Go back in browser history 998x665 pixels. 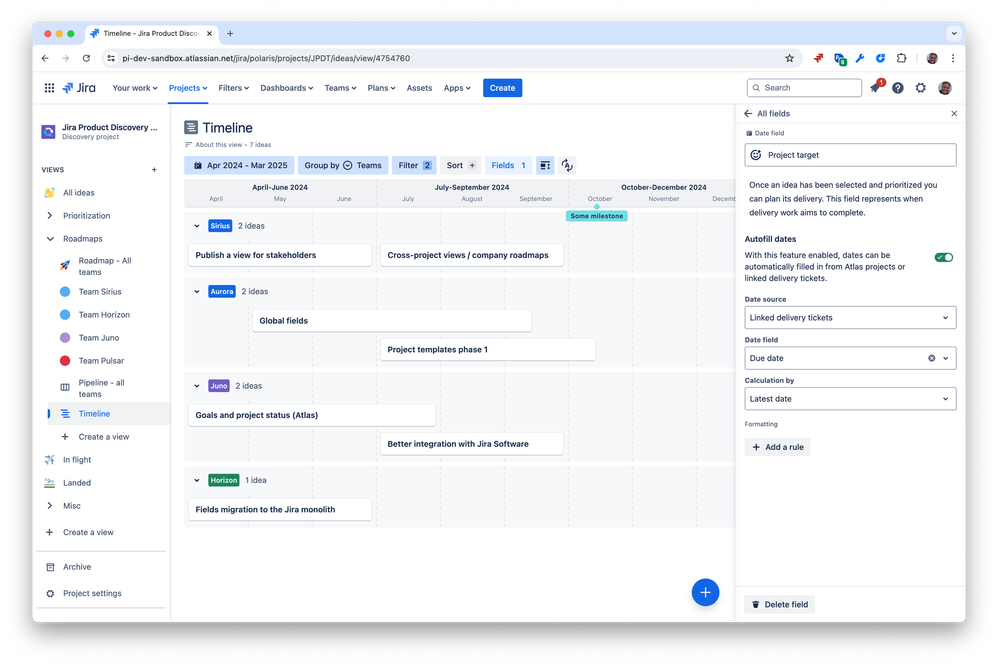click(x=45, y=58)
